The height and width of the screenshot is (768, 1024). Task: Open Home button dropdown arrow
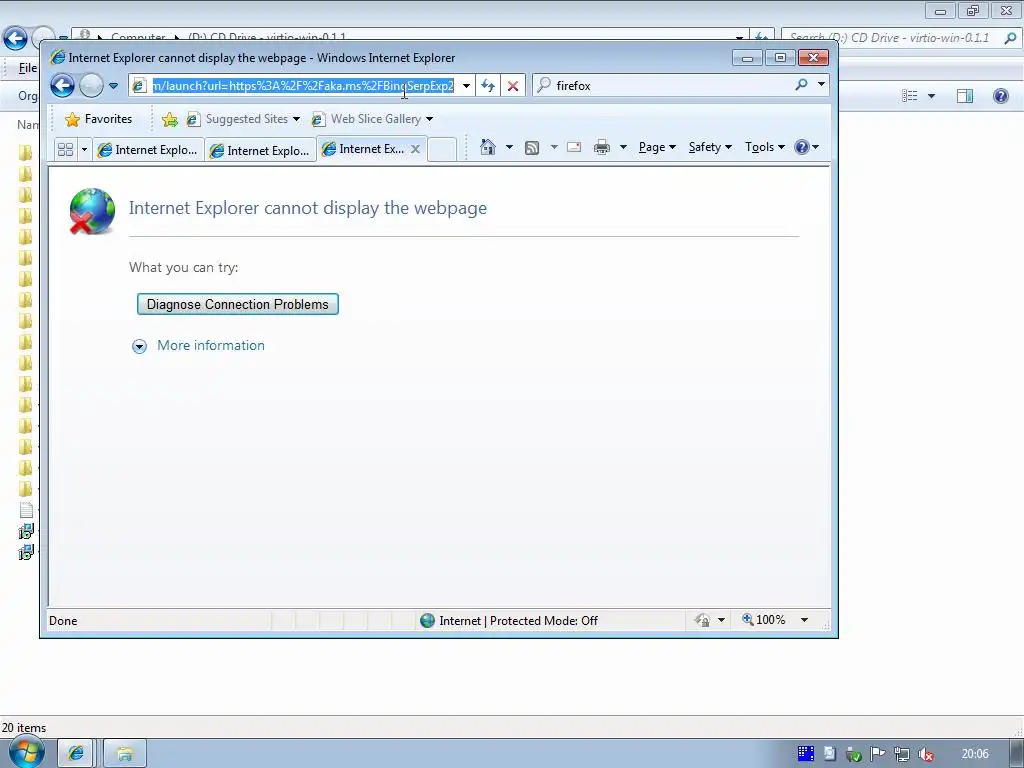pyautogui.click(x=509, y=147)
